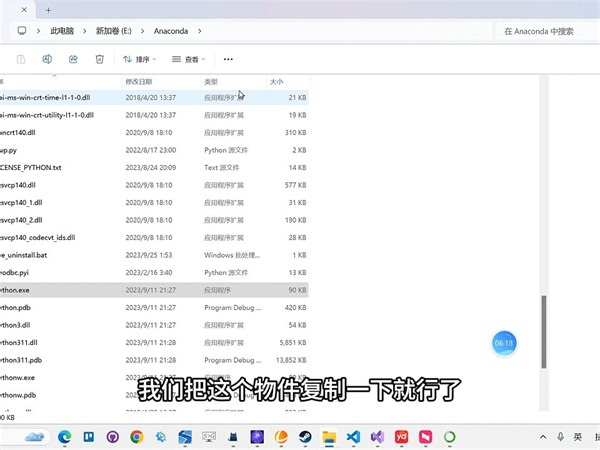Open Visual Studio Code from the taskbar
Viewport: 600px width, 450px height.
[353, 437]
